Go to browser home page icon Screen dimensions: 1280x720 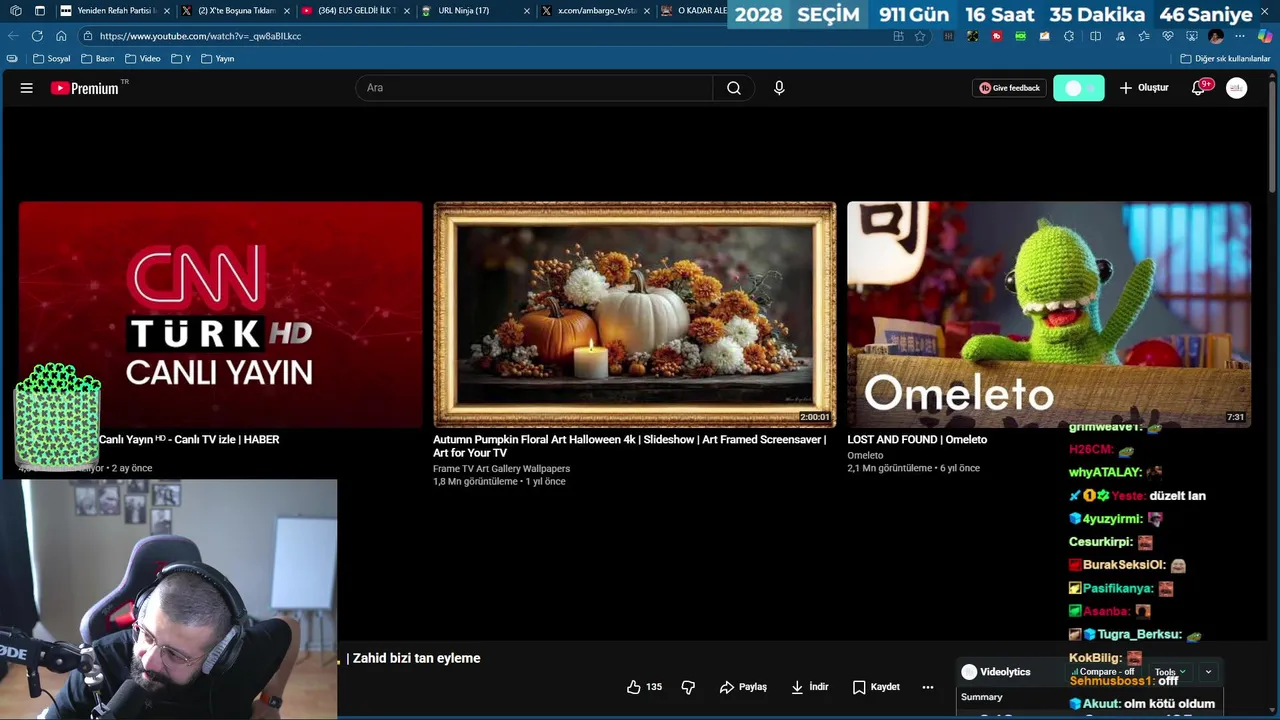click(61, 36)
